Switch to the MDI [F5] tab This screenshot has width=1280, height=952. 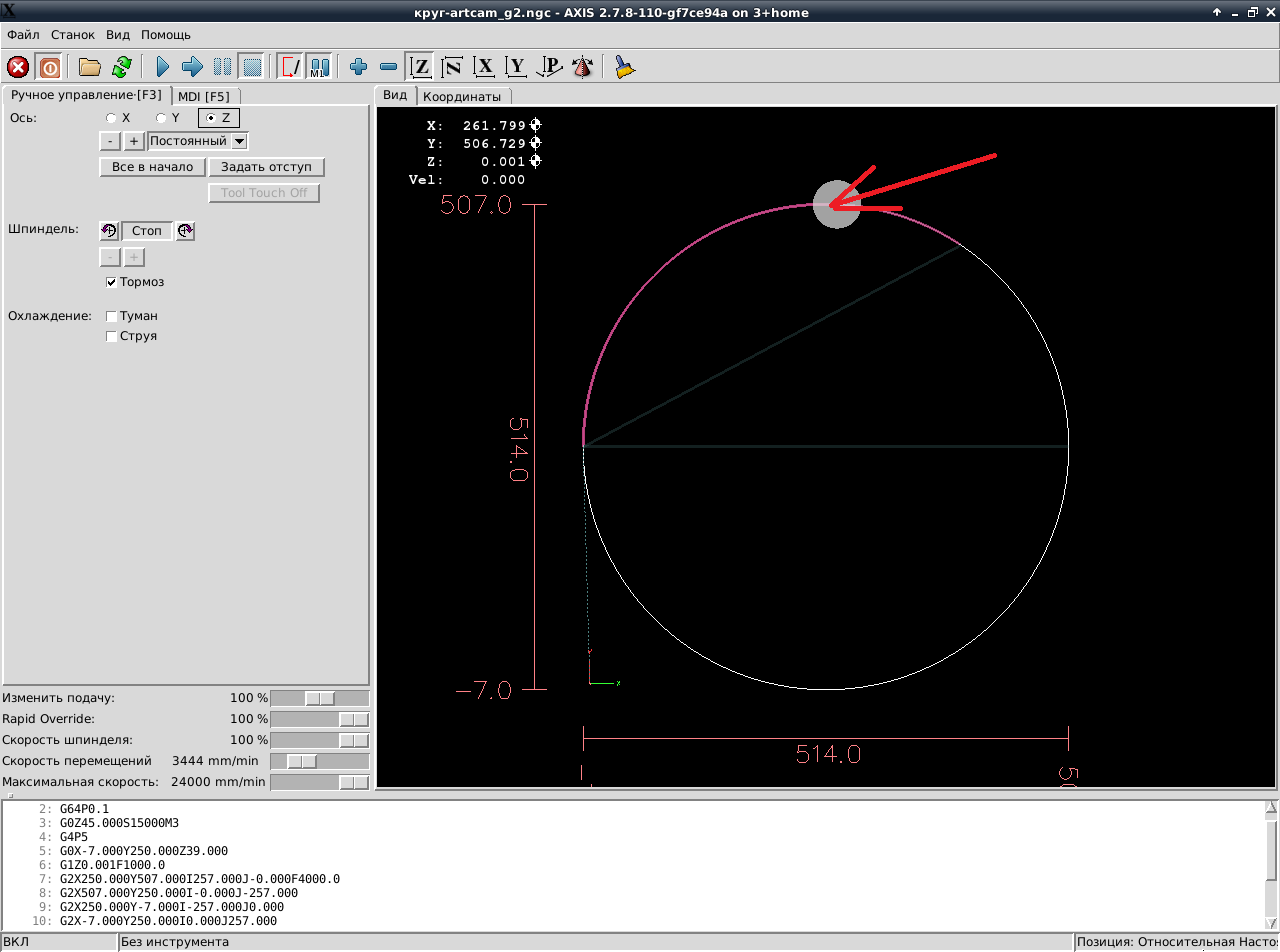204,96
